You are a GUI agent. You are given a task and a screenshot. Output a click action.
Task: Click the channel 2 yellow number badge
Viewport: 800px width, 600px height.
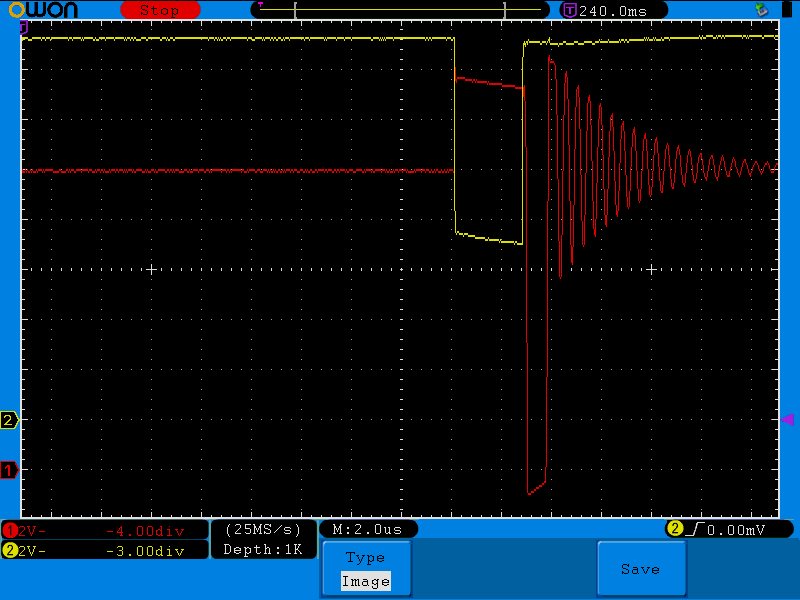point(10,551)
